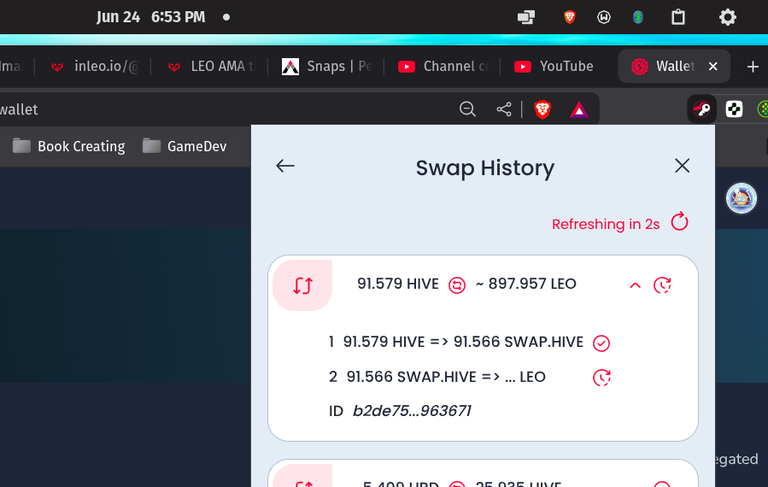Open system settings gear in top bar
The image size is (768, 487).
pos(727,17)
